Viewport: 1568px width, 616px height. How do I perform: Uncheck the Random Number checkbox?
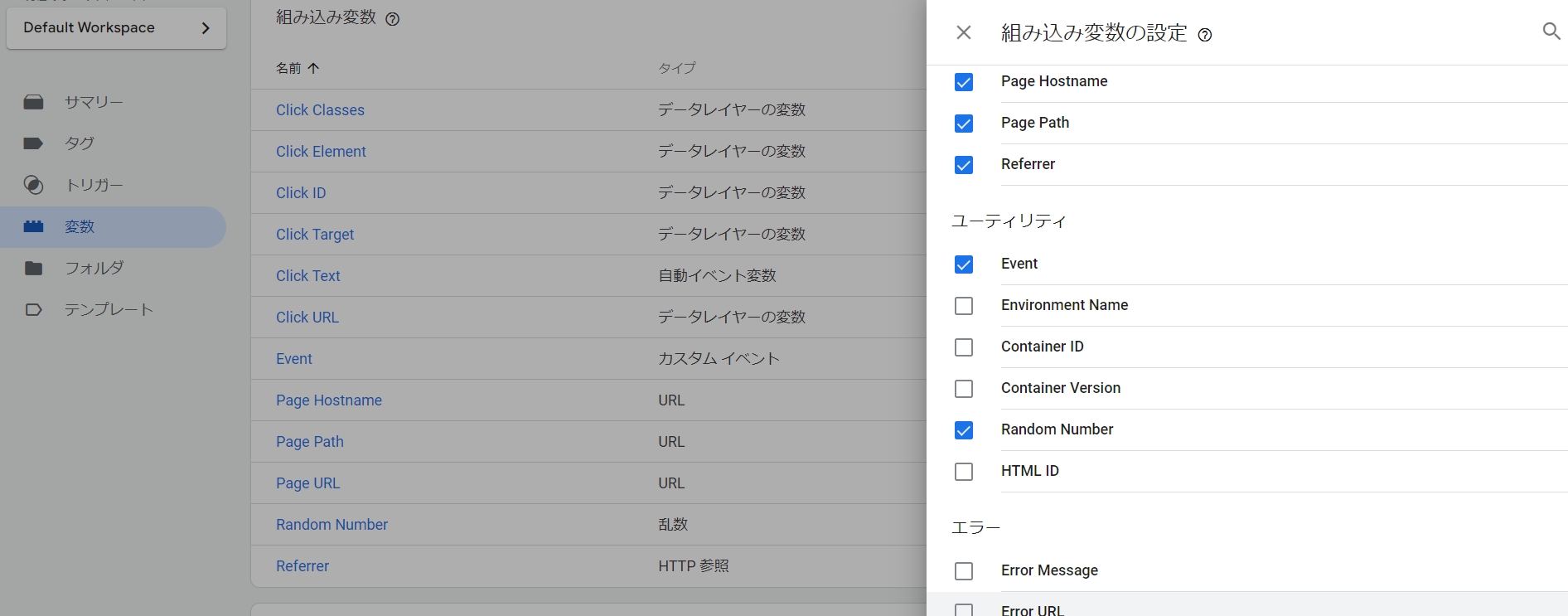click(x=963, y=430)
